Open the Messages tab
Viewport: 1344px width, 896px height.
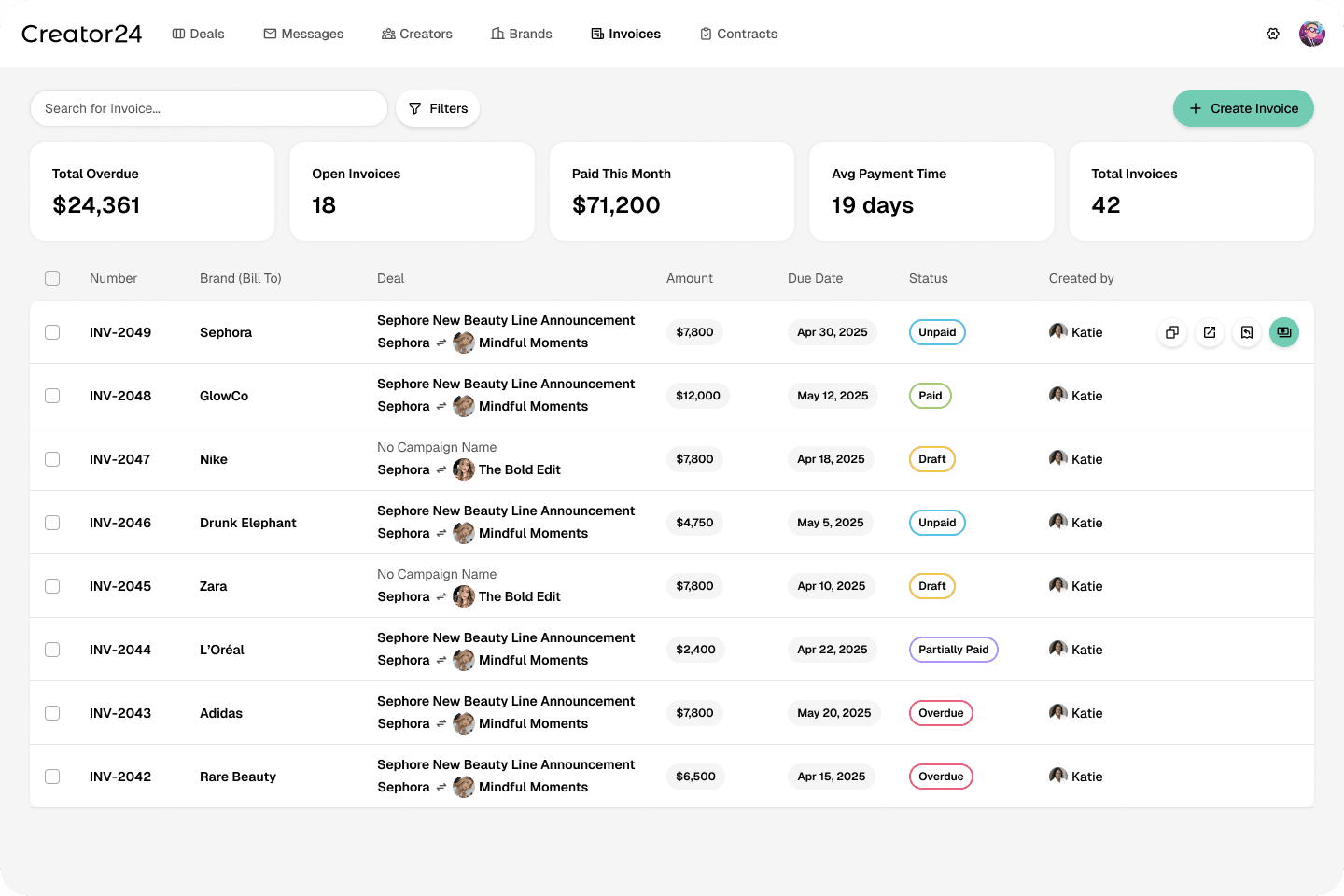click(303, 34)
